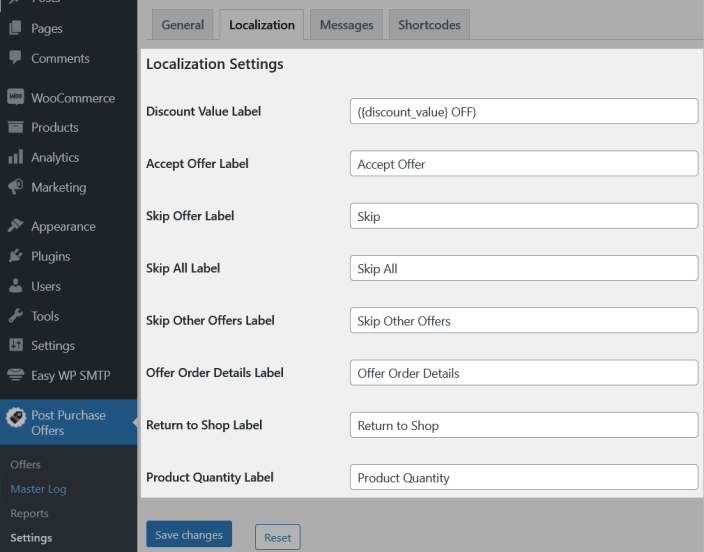The image size is (704, 552).
Task: Go to the Shortcodes tab
Action: click(428, 25)
